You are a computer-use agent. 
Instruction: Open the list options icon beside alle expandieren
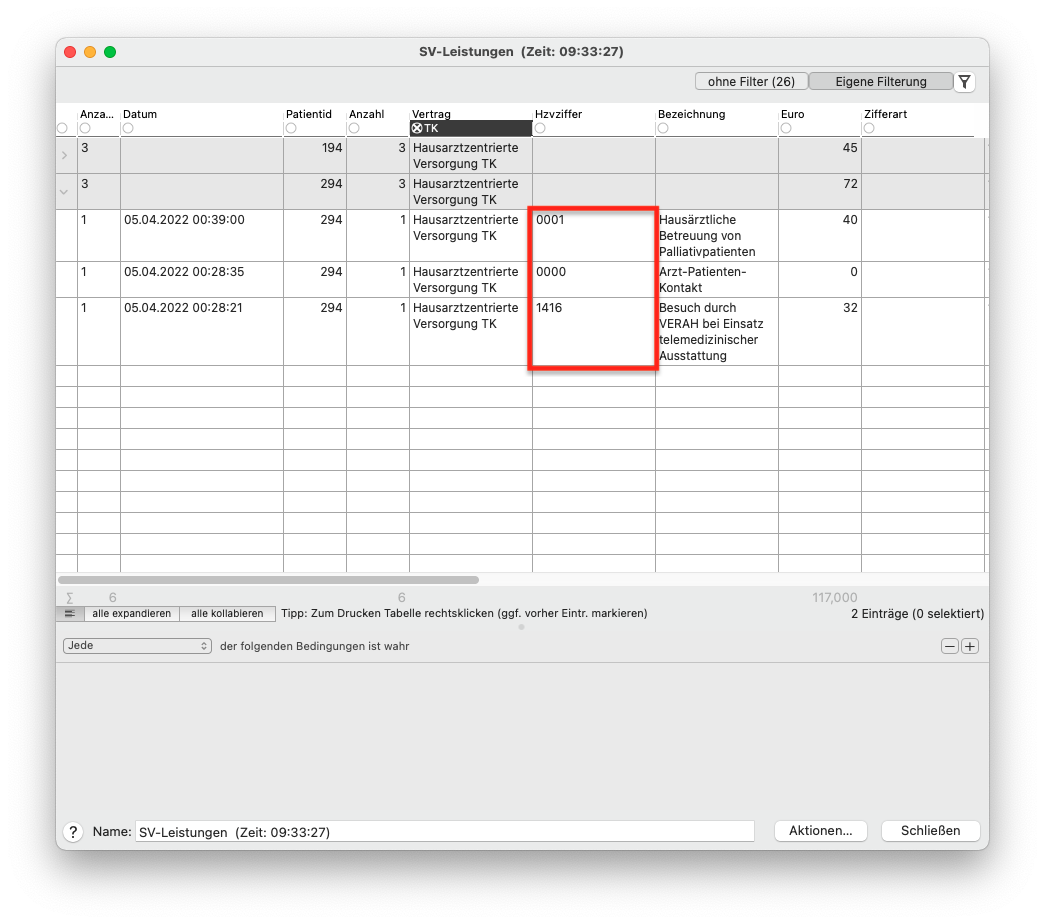(70, 613)
